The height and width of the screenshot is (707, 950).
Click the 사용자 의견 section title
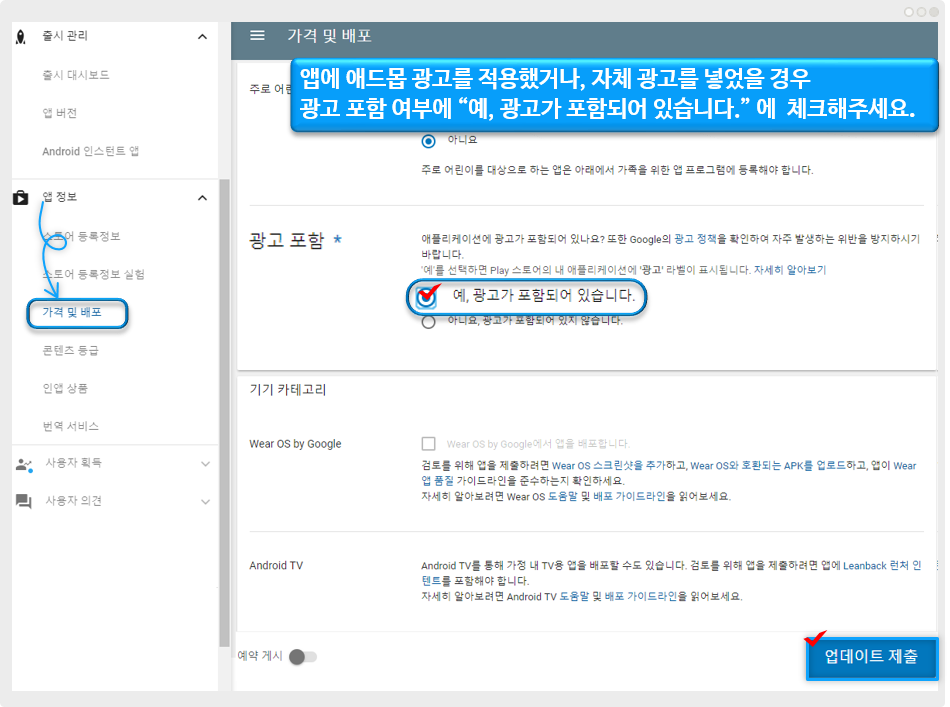pos(73,501)
